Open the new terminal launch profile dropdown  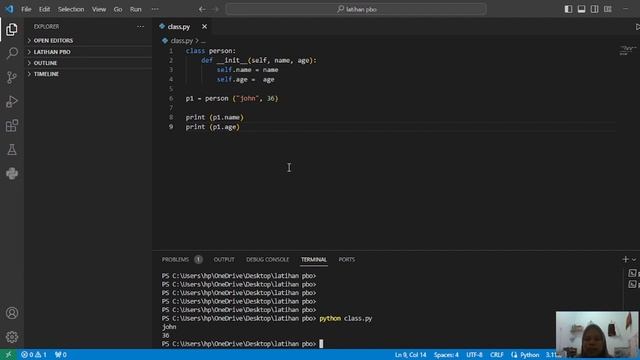point(634,260)
